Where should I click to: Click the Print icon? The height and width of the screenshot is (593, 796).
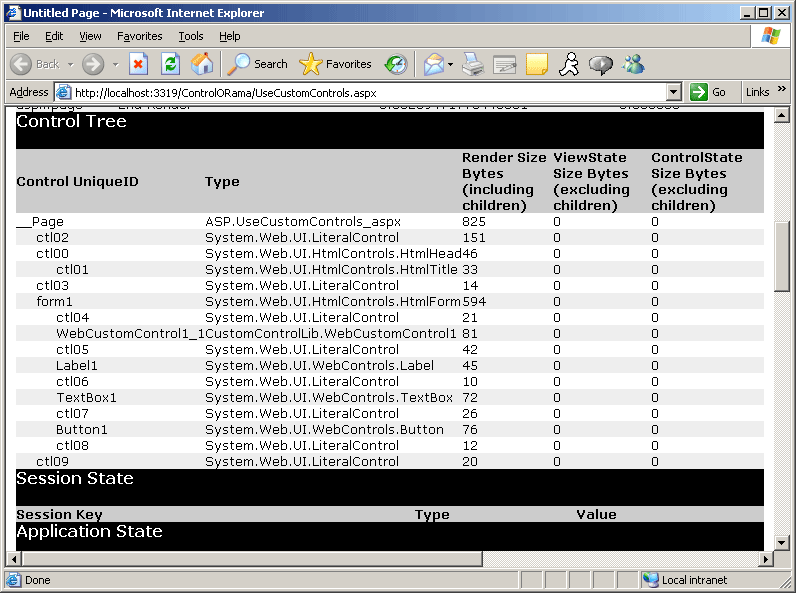pyautogui.click(x=473, y=64)
